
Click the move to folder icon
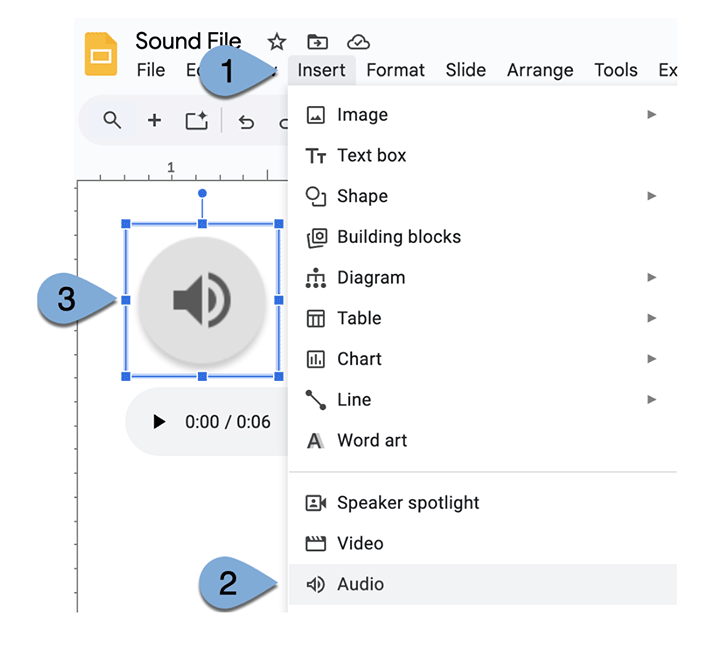(317, 42)
